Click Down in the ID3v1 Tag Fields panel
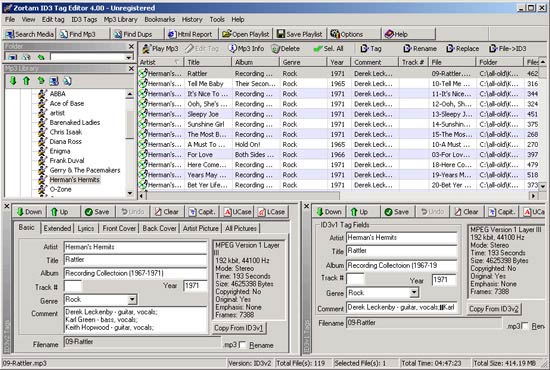Screen dimensions: 550x370 tap(329, 212)
